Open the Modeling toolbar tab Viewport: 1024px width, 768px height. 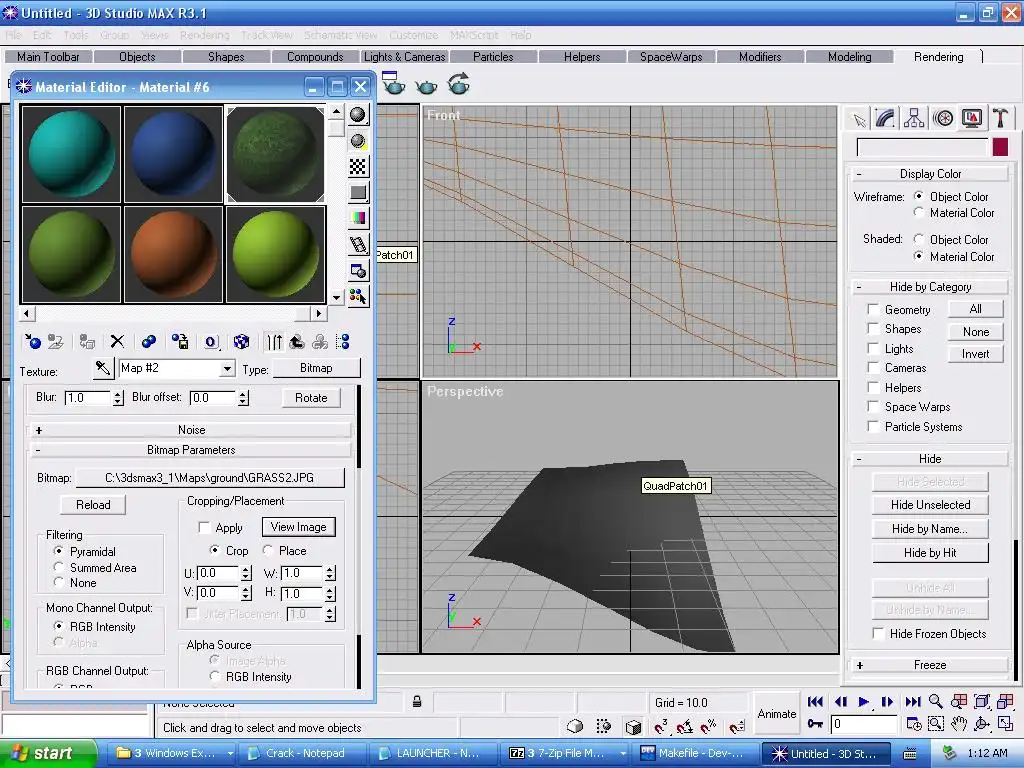click(849, 57)
